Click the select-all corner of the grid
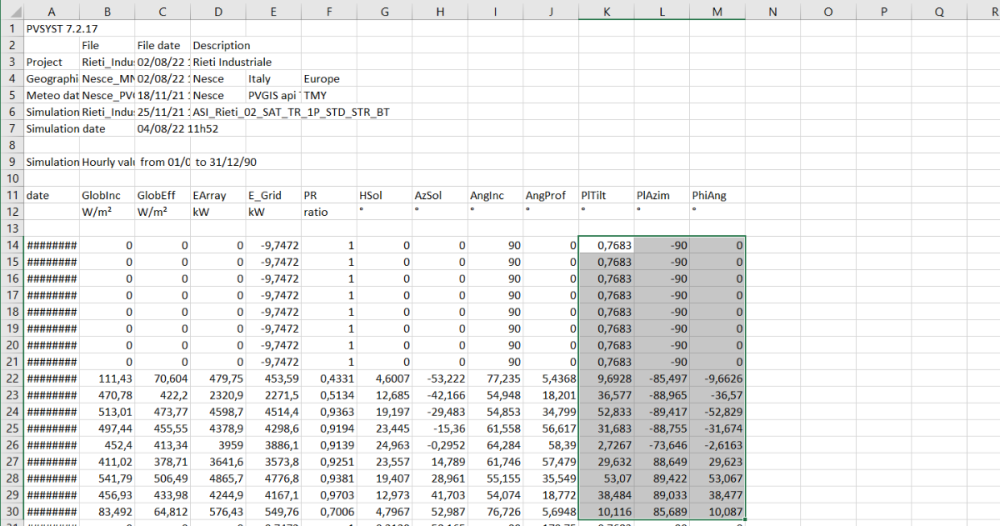1000x526 pixels. point(12,11)
